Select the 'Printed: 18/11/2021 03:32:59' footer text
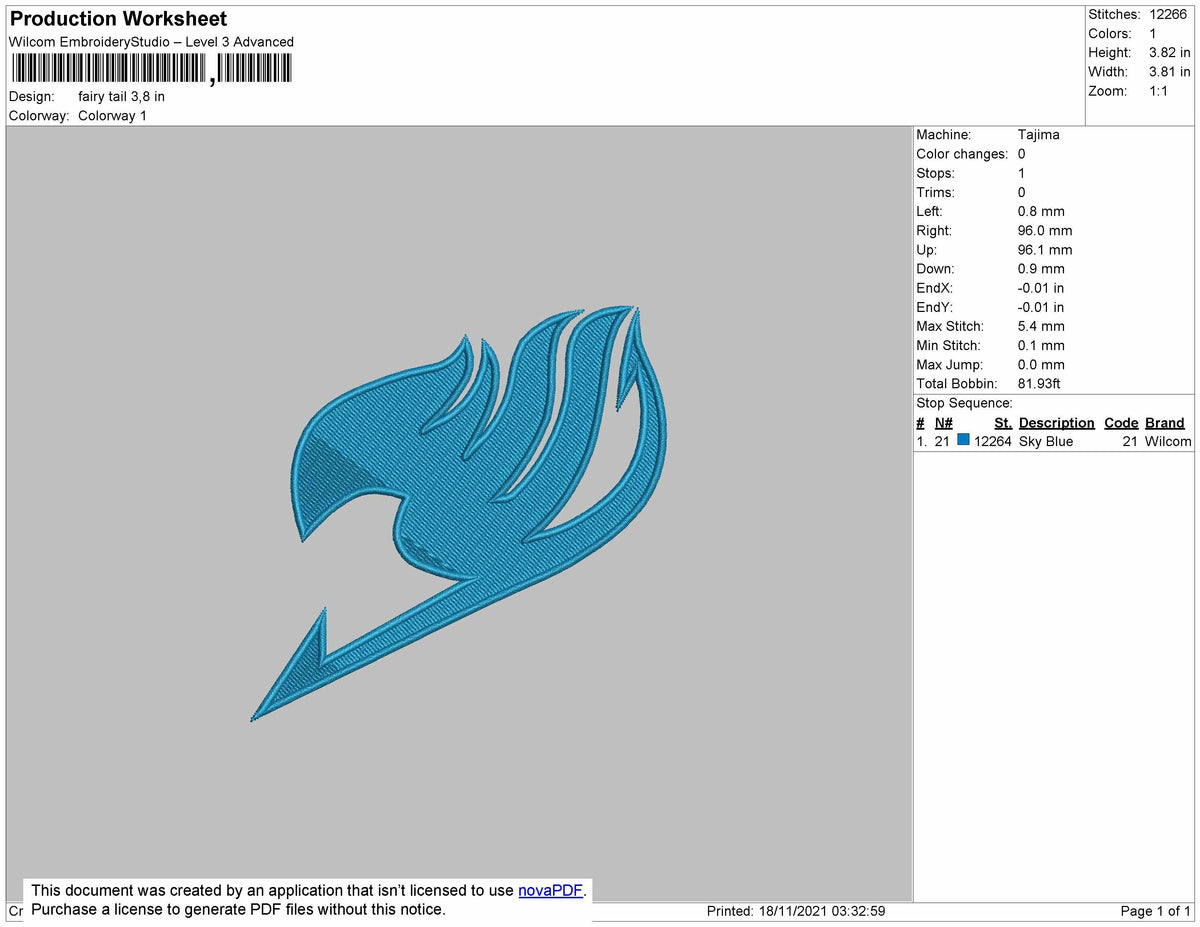The width and height of the screenshot is (1200, 927). coord(796,911)
